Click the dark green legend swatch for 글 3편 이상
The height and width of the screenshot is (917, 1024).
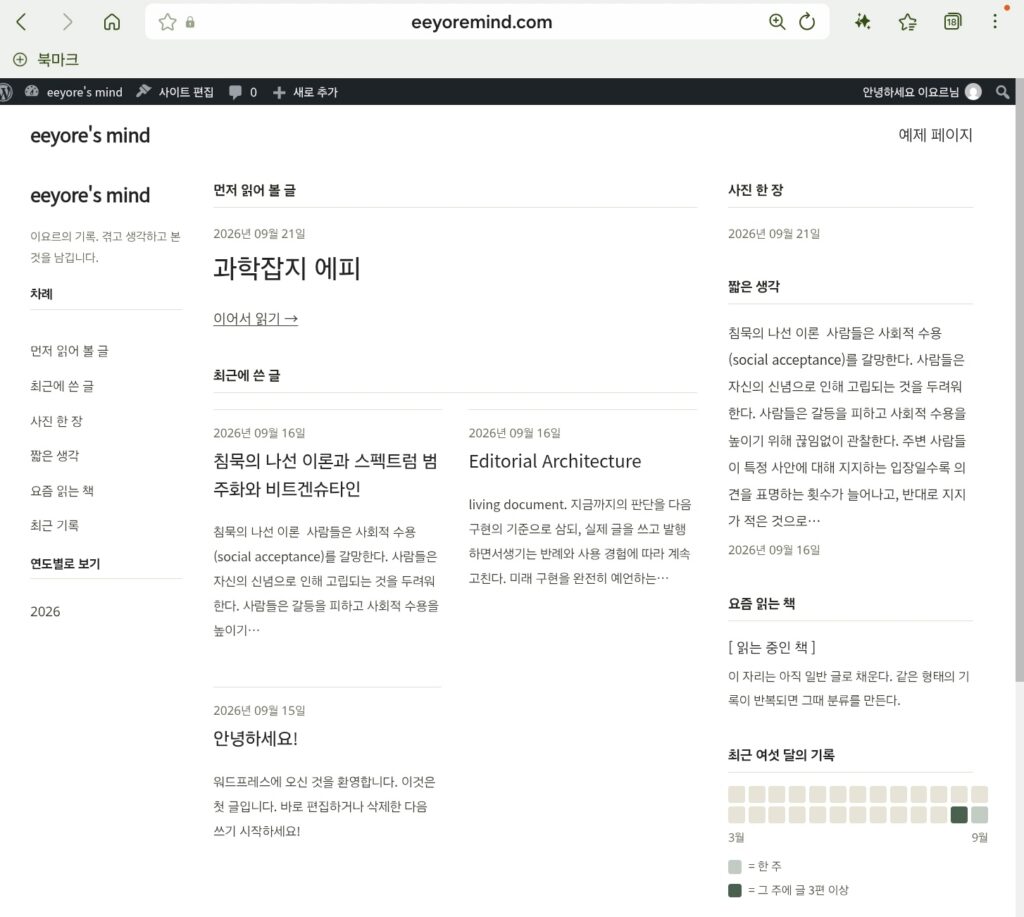tap(735, 890)
